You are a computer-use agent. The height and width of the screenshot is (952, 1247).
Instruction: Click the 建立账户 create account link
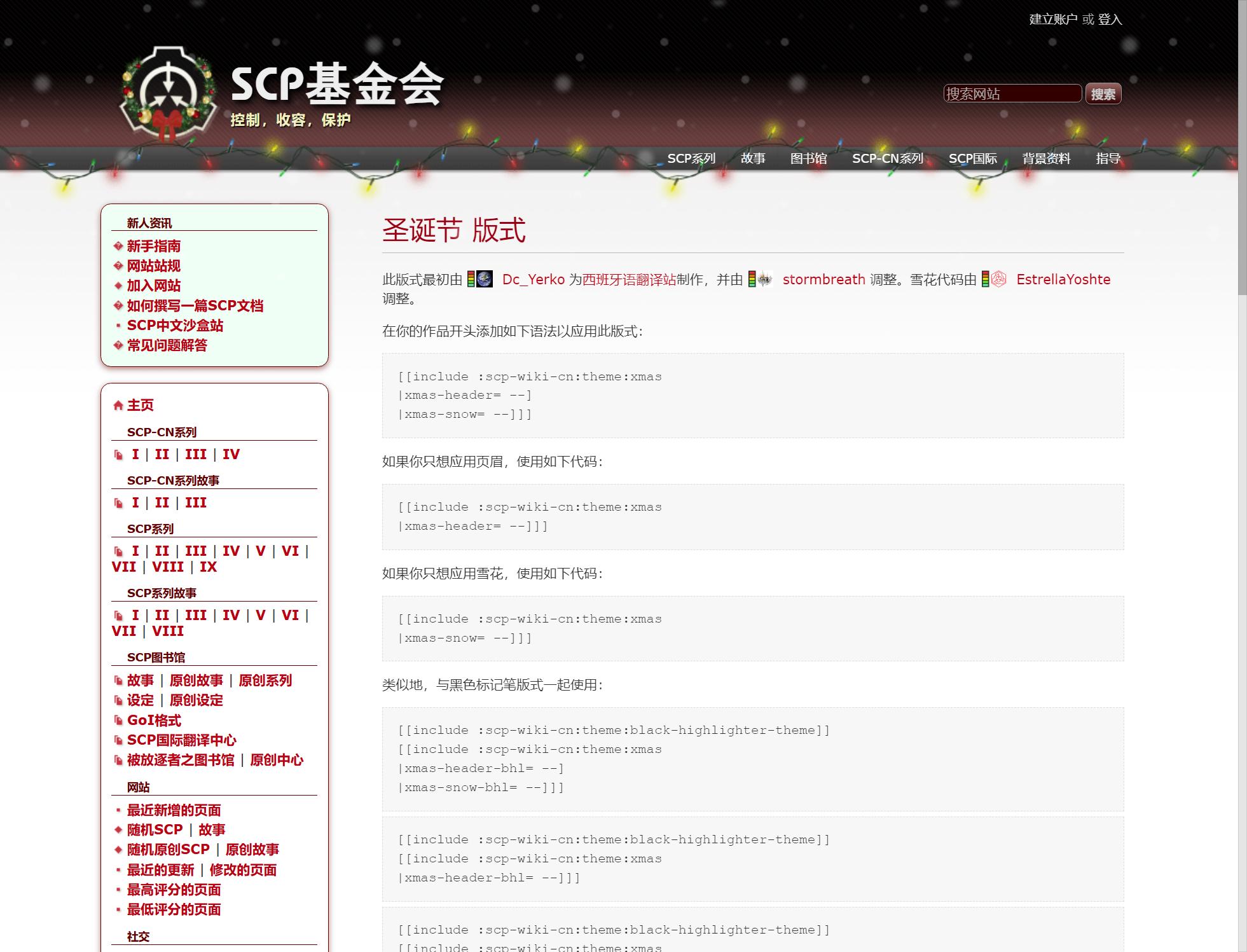click(x=1053, y=19)
